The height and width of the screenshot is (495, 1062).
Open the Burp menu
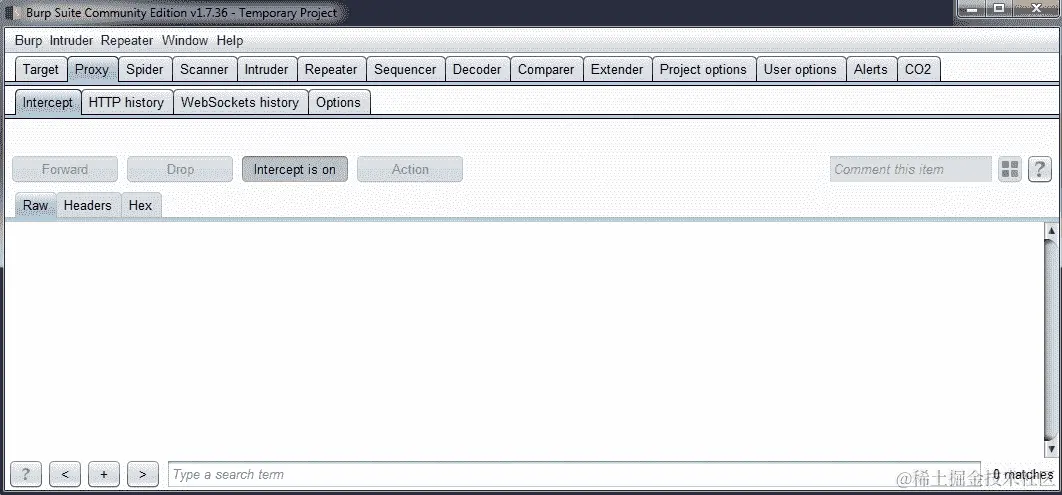[x=28, y=41]
